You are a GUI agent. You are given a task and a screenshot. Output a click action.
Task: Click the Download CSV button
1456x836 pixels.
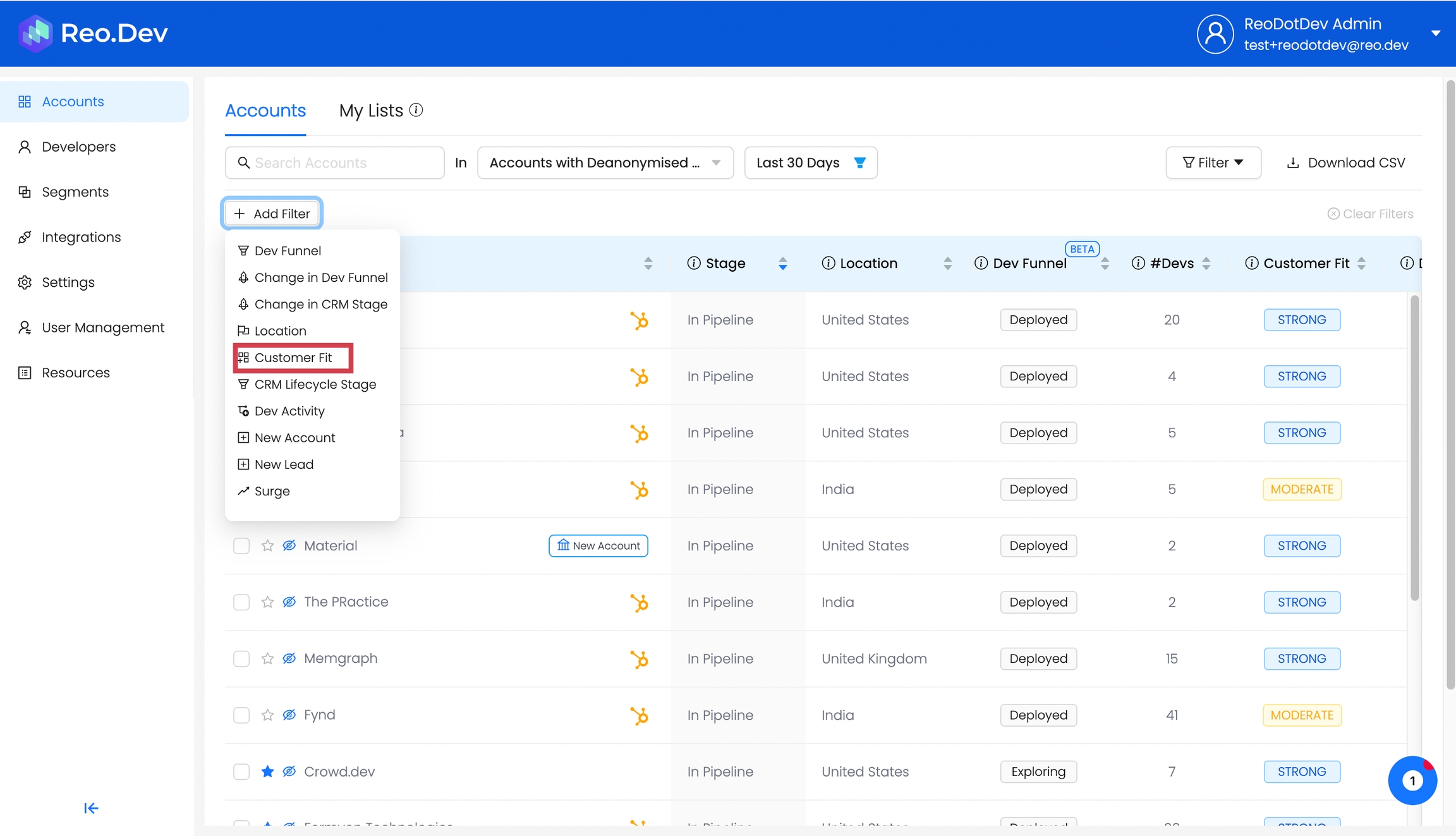(x=1346, y=163)
